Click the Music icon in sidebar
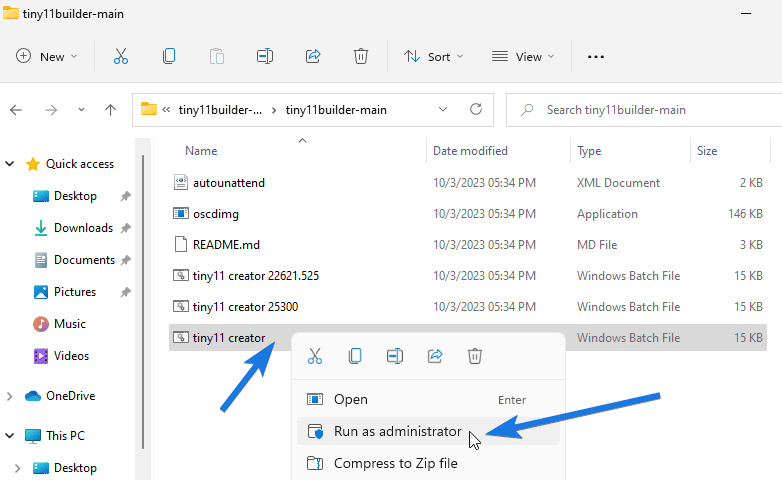This screenshot has height=480, width=782. pos(40,324)
